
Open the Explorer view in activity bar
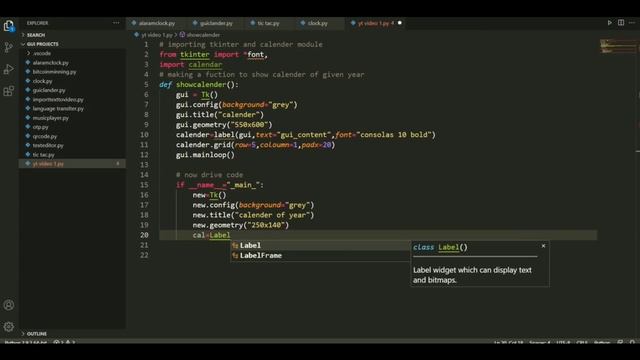(9, 26)
